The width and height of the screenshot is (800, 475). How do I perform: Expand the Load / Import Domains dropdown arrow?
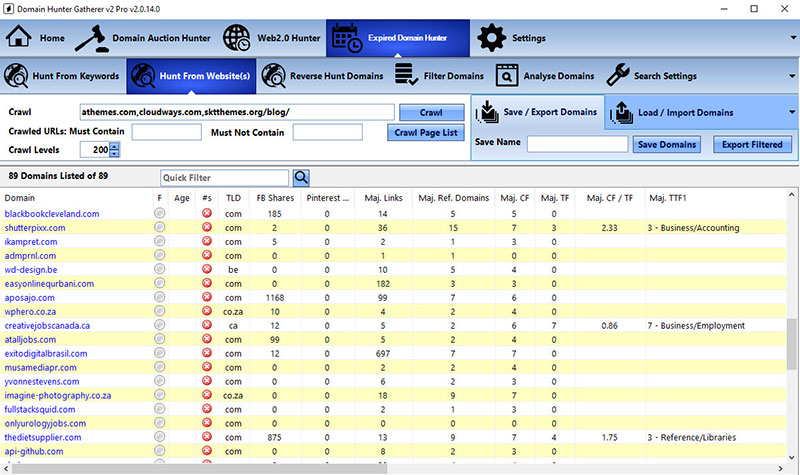pos(791,112)
